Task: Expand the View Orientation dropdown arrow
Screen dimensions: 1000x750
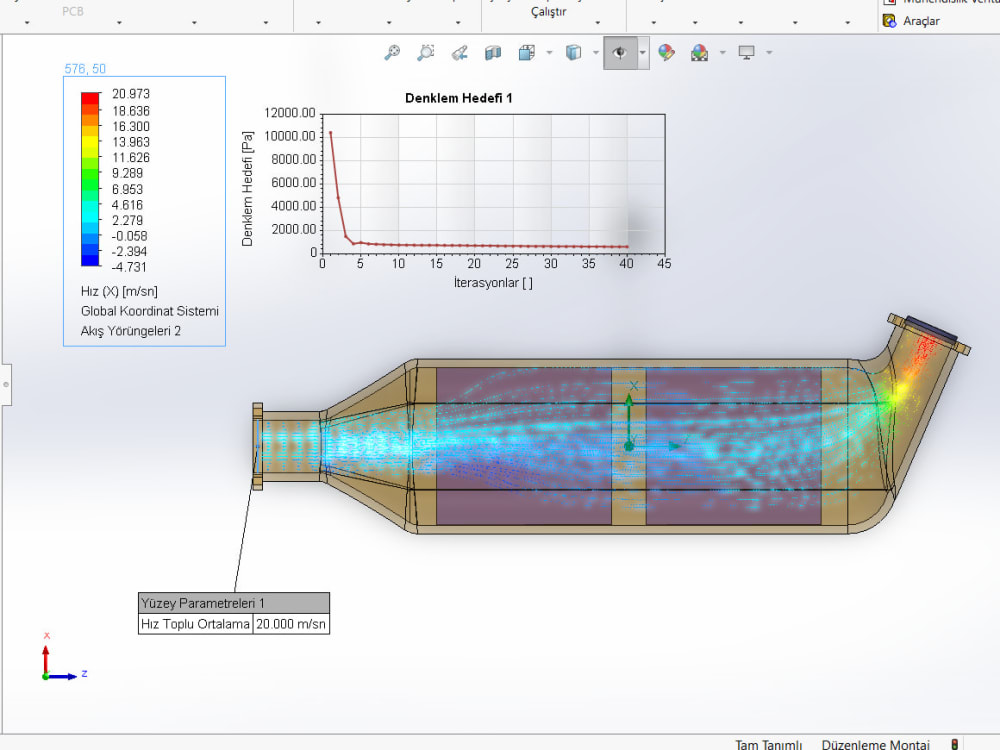Action: 547,52
